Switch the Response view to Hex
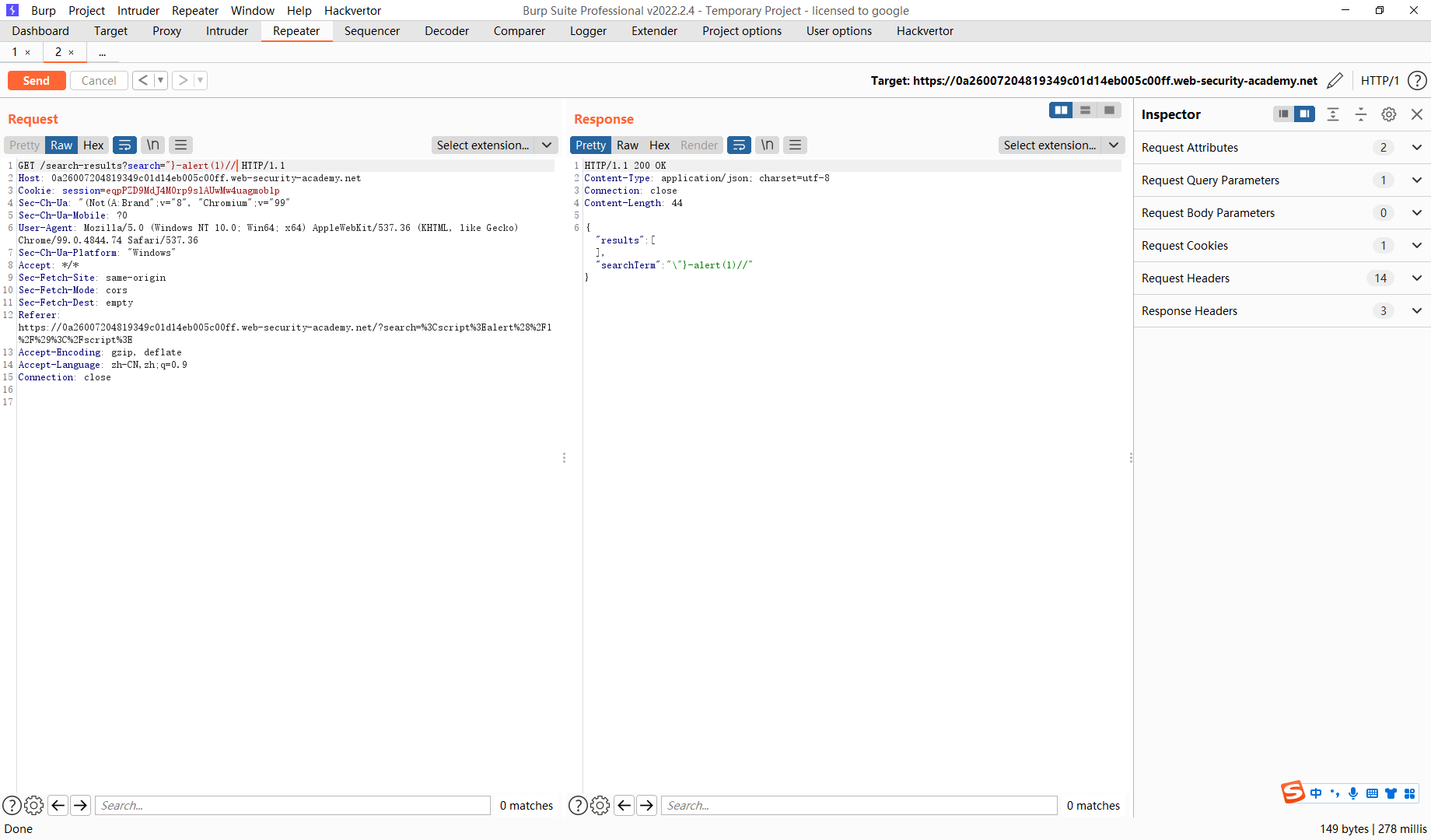 [659, 145]
